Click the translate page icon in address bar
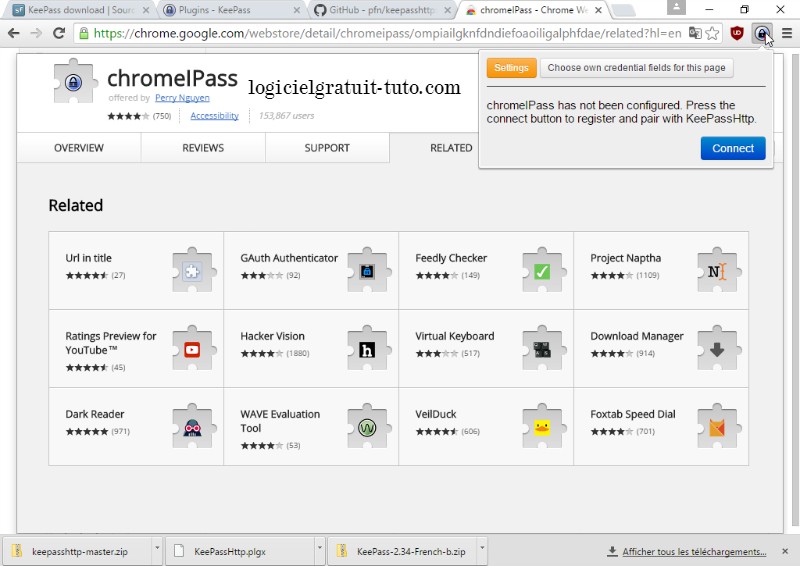Image resolution: width=800 pixels, height=566 pixels. [x=694, y=33]
